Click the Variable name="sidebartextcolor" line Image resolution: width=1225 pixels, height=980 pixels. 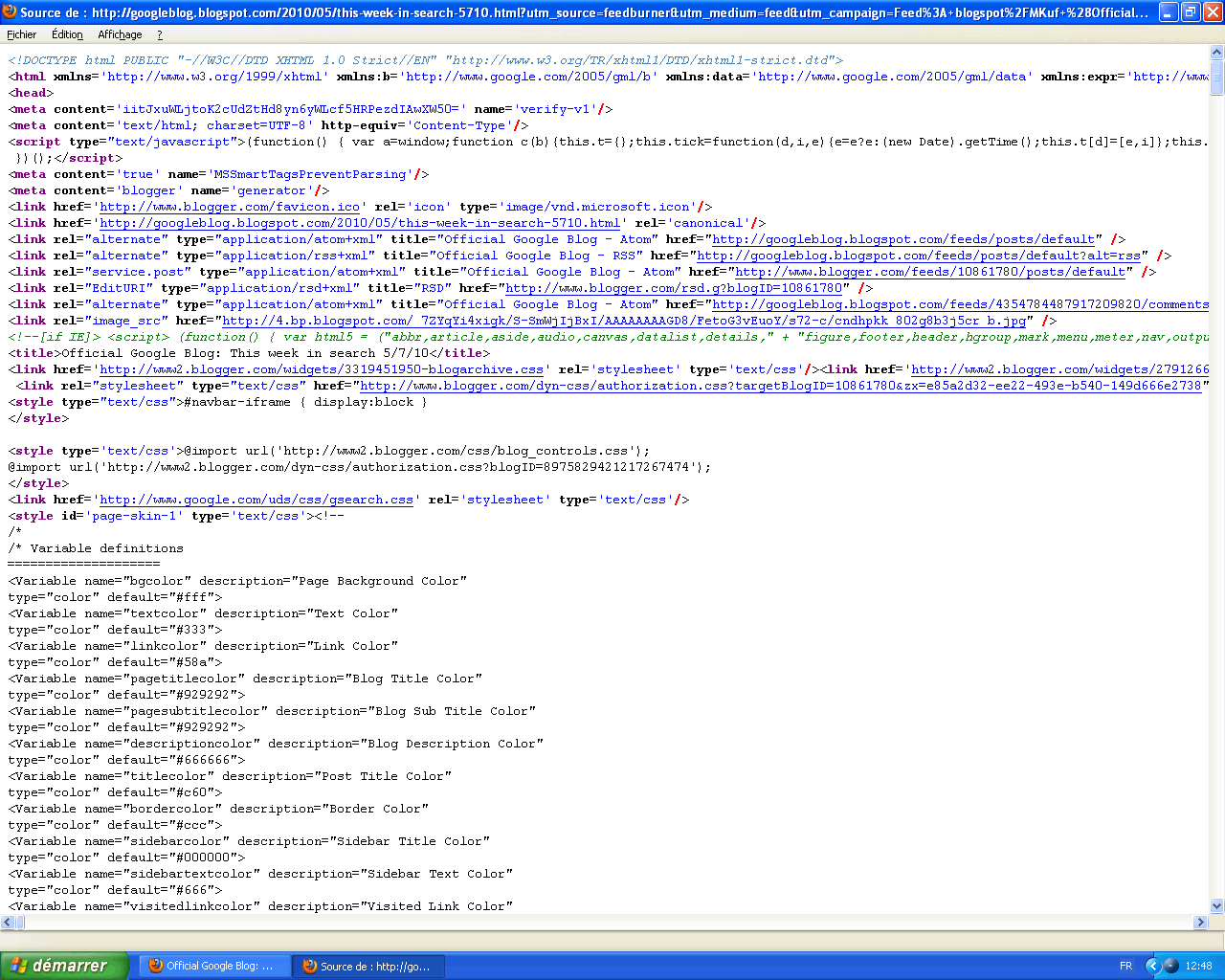[x=260, y=874]
